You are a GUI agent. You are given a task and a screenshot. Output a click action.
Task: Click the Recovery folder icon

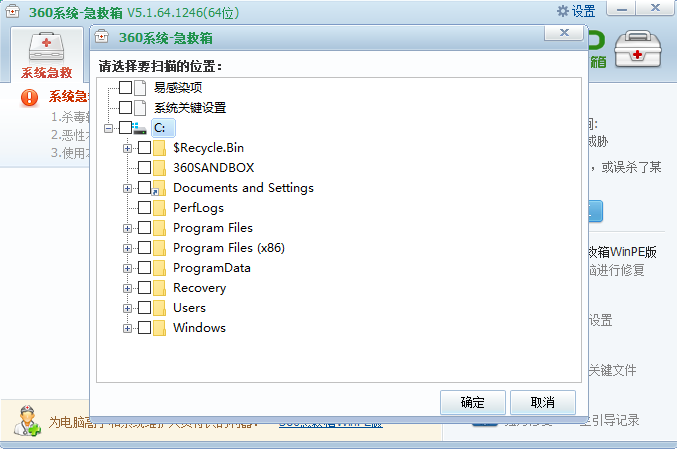point(159,288)
